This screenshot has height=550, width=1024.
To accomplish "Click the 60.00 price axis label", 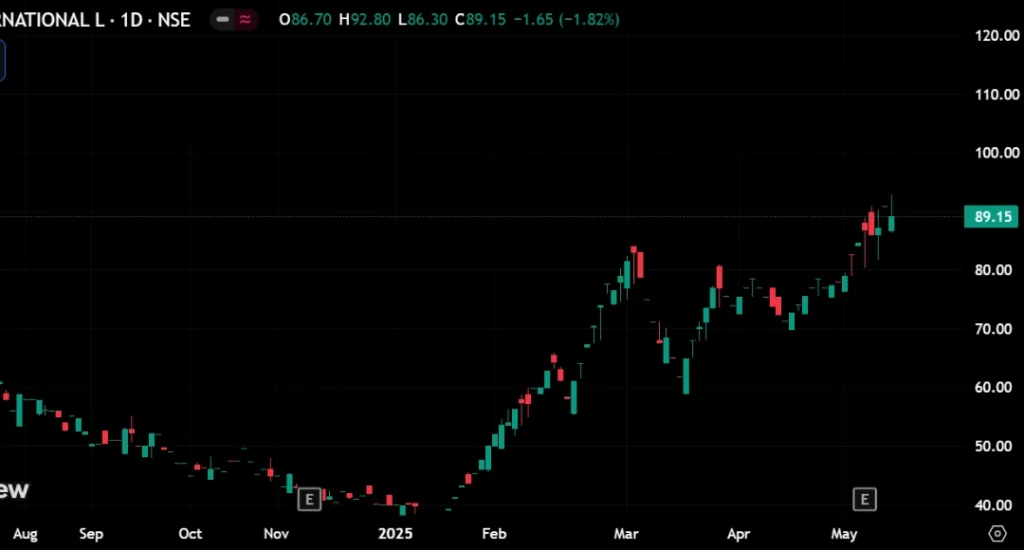I will point(993,387).
